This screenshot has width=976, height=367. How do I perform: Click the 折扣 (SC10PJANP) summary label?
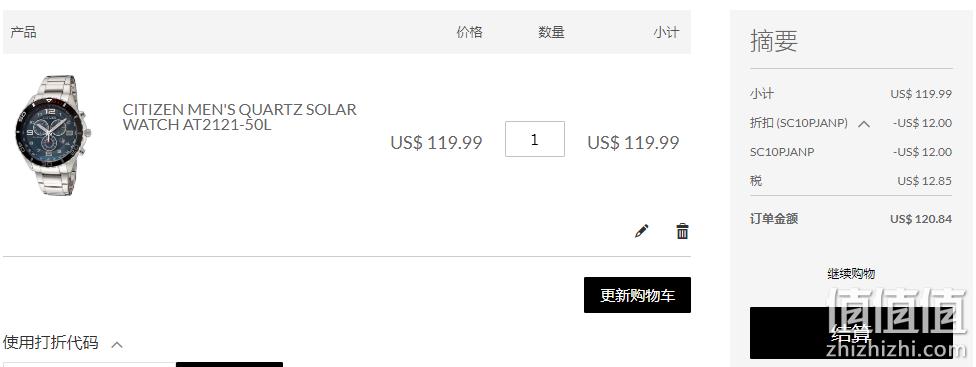click(799, 123)
